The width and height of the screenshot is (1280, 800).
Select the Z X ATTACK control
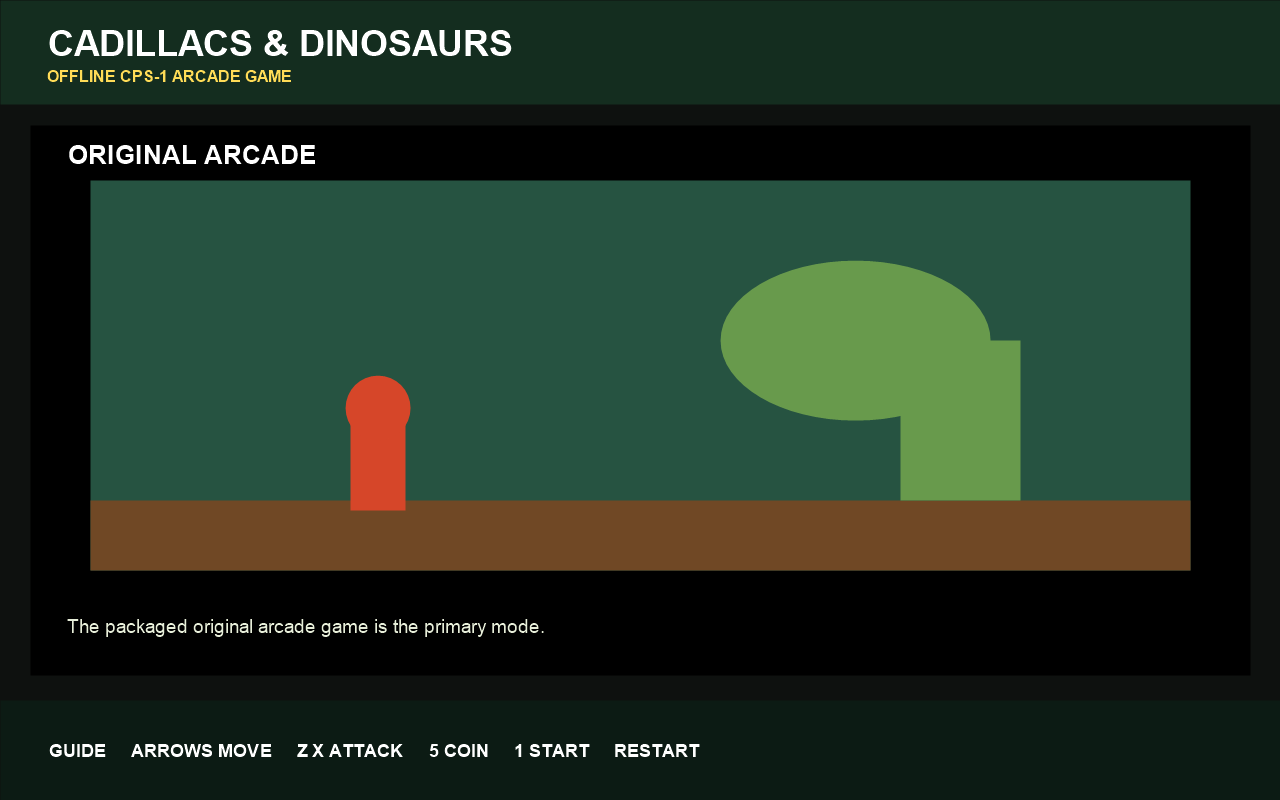350,751
